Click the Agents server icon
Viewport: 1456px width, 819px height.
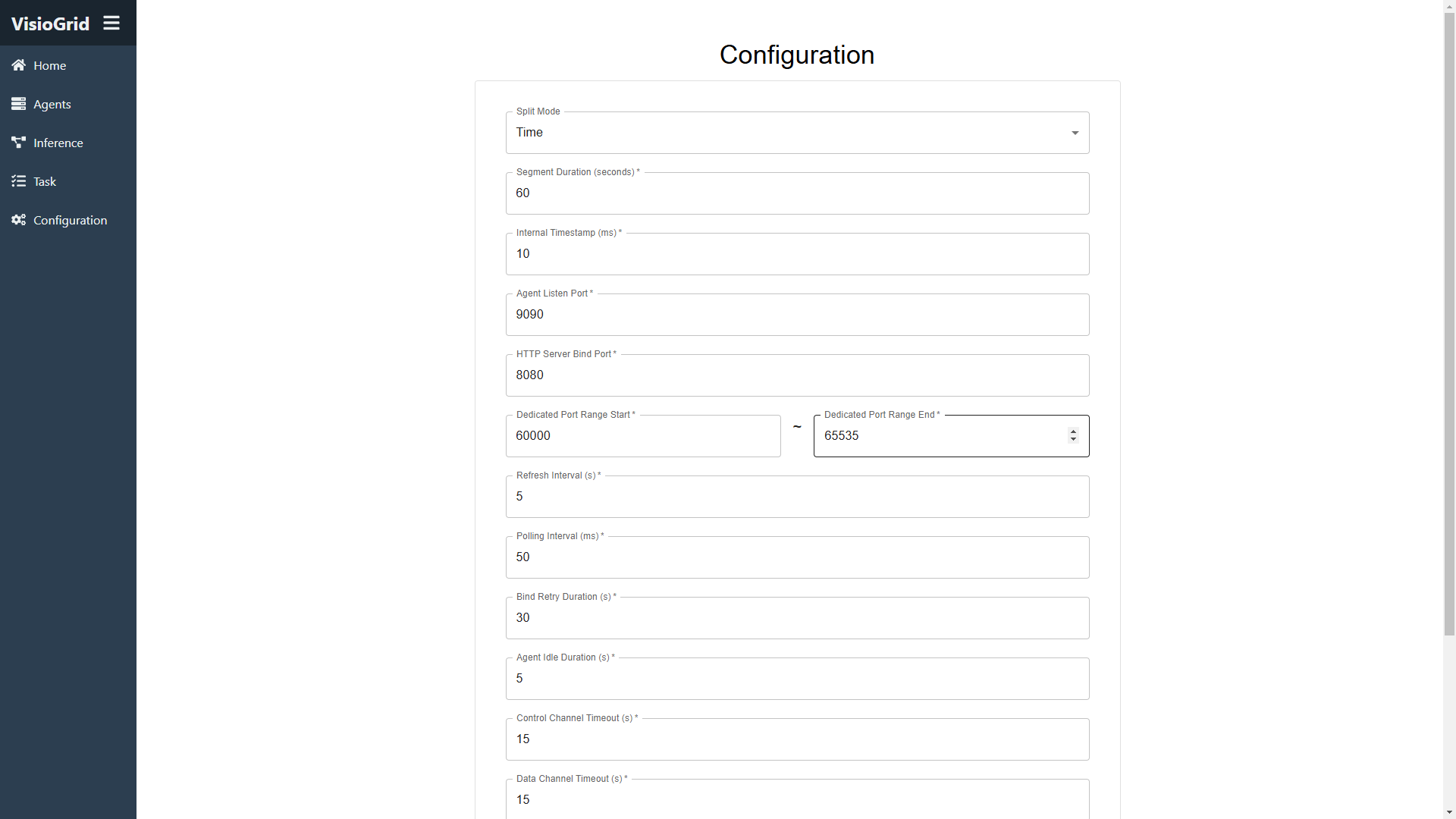pyautogui.click(x=18, y=104)
